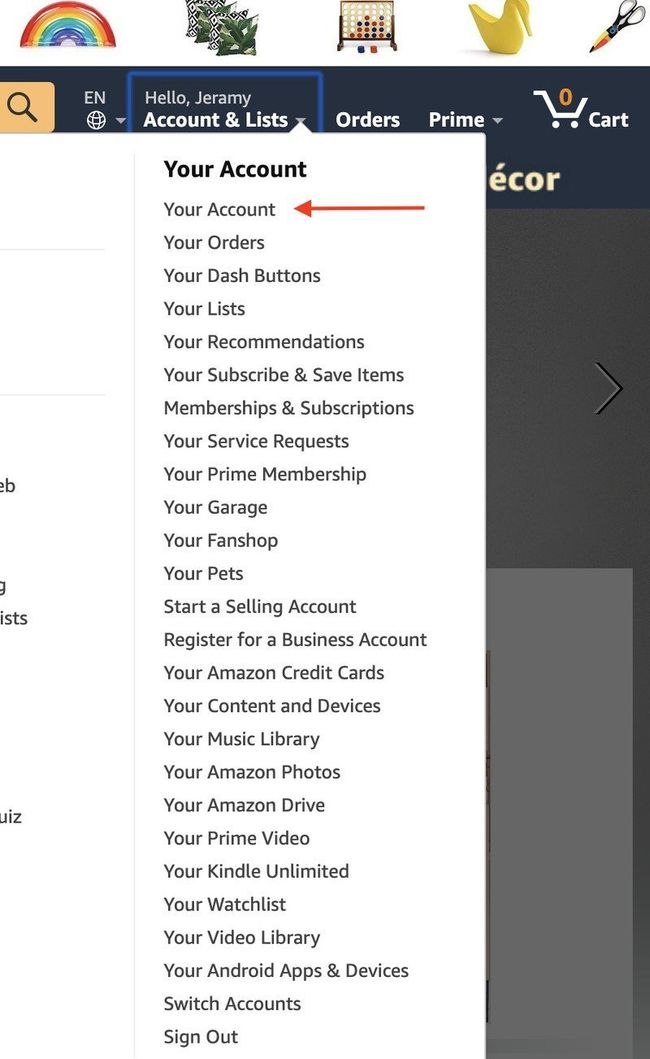Image resolution: width=650 pixels, height=1059 pixels.
Task: Click "Orders" in the navigation bar
Action: (x=367, y=119)
